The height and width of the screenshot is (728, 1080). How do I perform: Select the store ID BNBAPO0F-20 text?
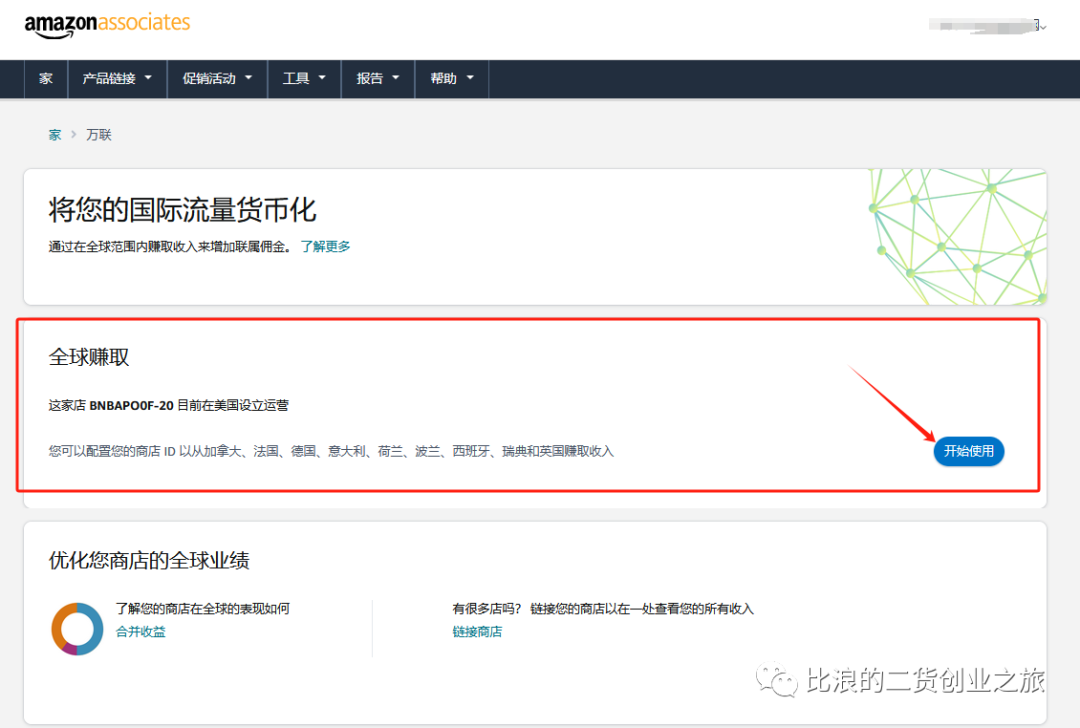coord(132,406)
